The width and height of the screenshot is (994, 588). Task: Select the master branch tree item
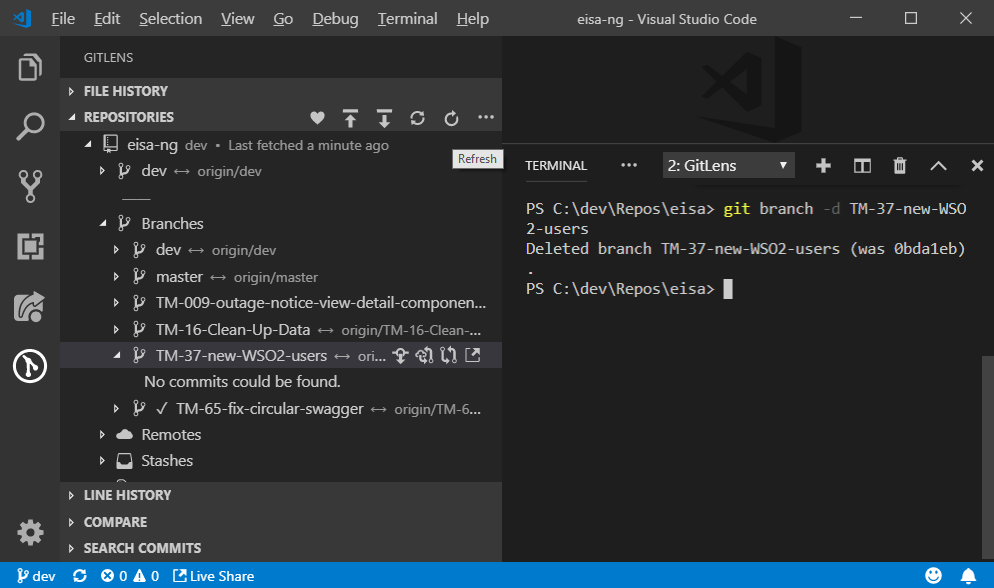click(x=180, y=276)
